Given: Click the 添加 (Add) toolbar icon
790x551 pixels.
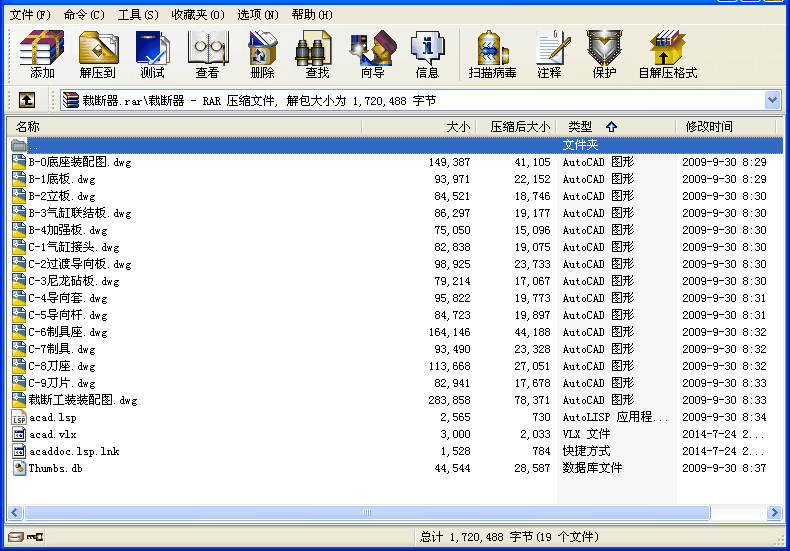Looking at the screenshot, I should coord(42,54).
